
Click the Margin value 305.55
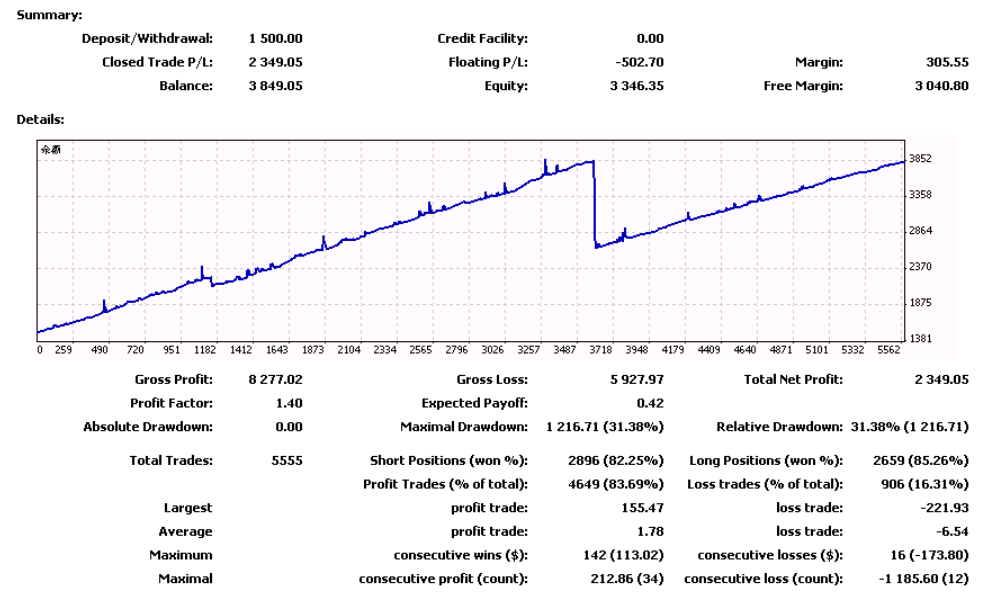click(947, 62)
